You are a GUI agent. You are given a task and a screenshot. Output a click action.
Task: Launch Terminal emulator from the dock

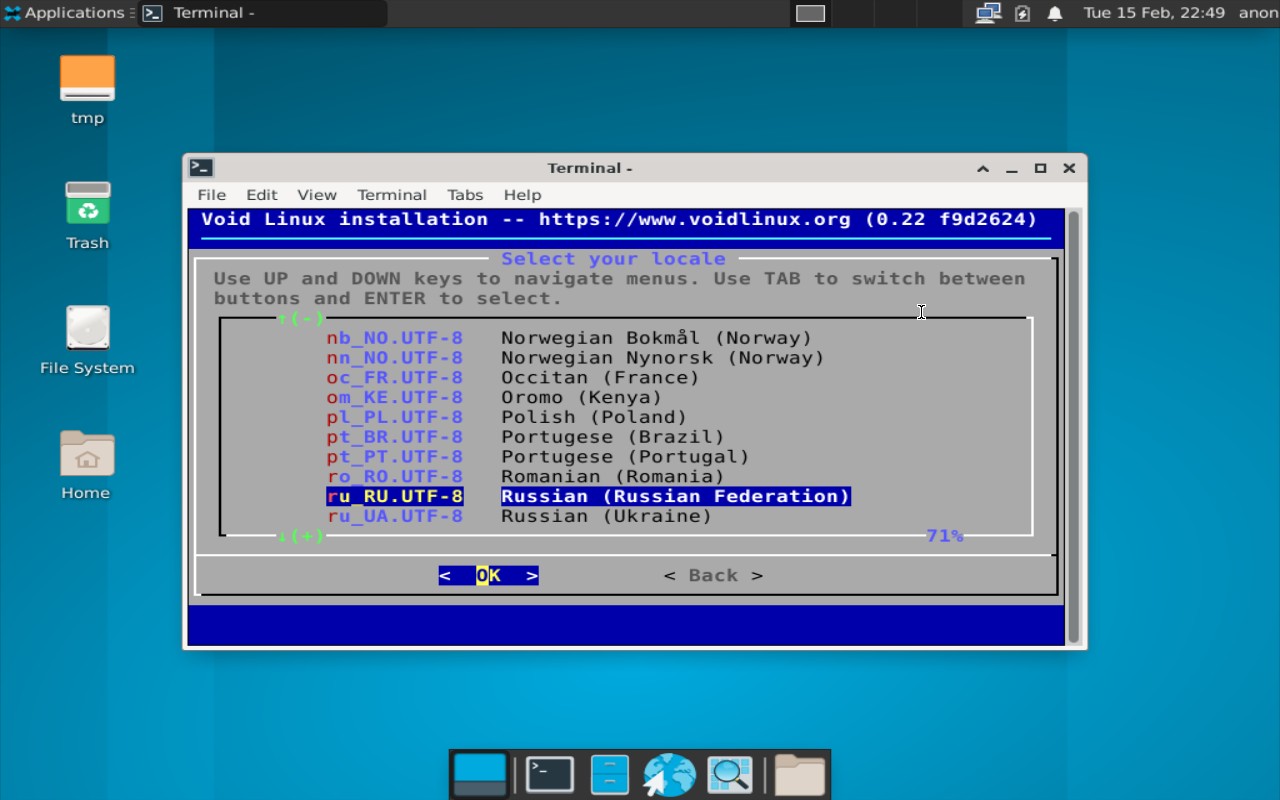coord(550,775)
